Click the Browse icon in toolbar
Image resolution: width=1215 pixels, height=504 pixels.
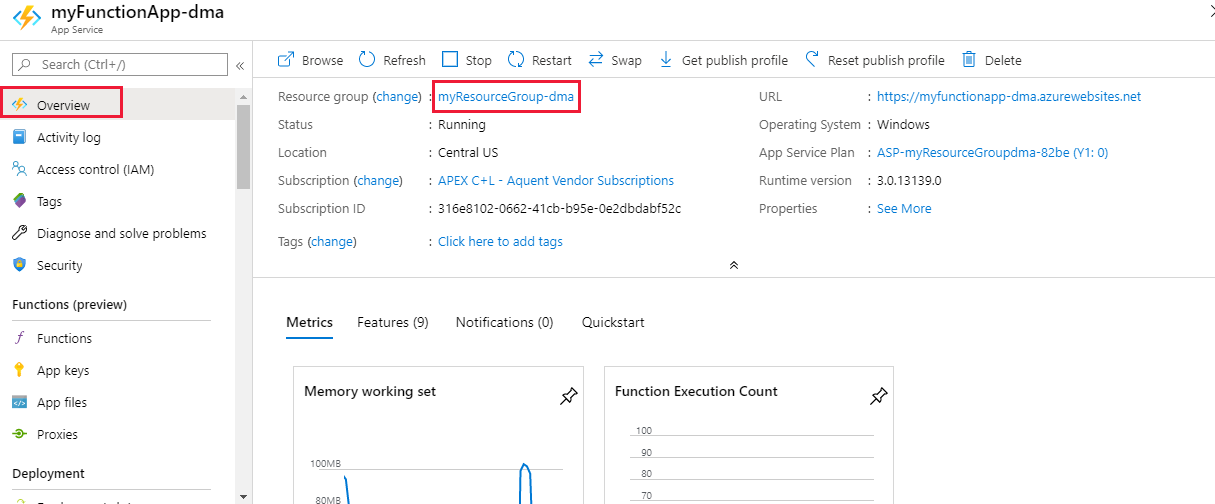tap(286, 60)
